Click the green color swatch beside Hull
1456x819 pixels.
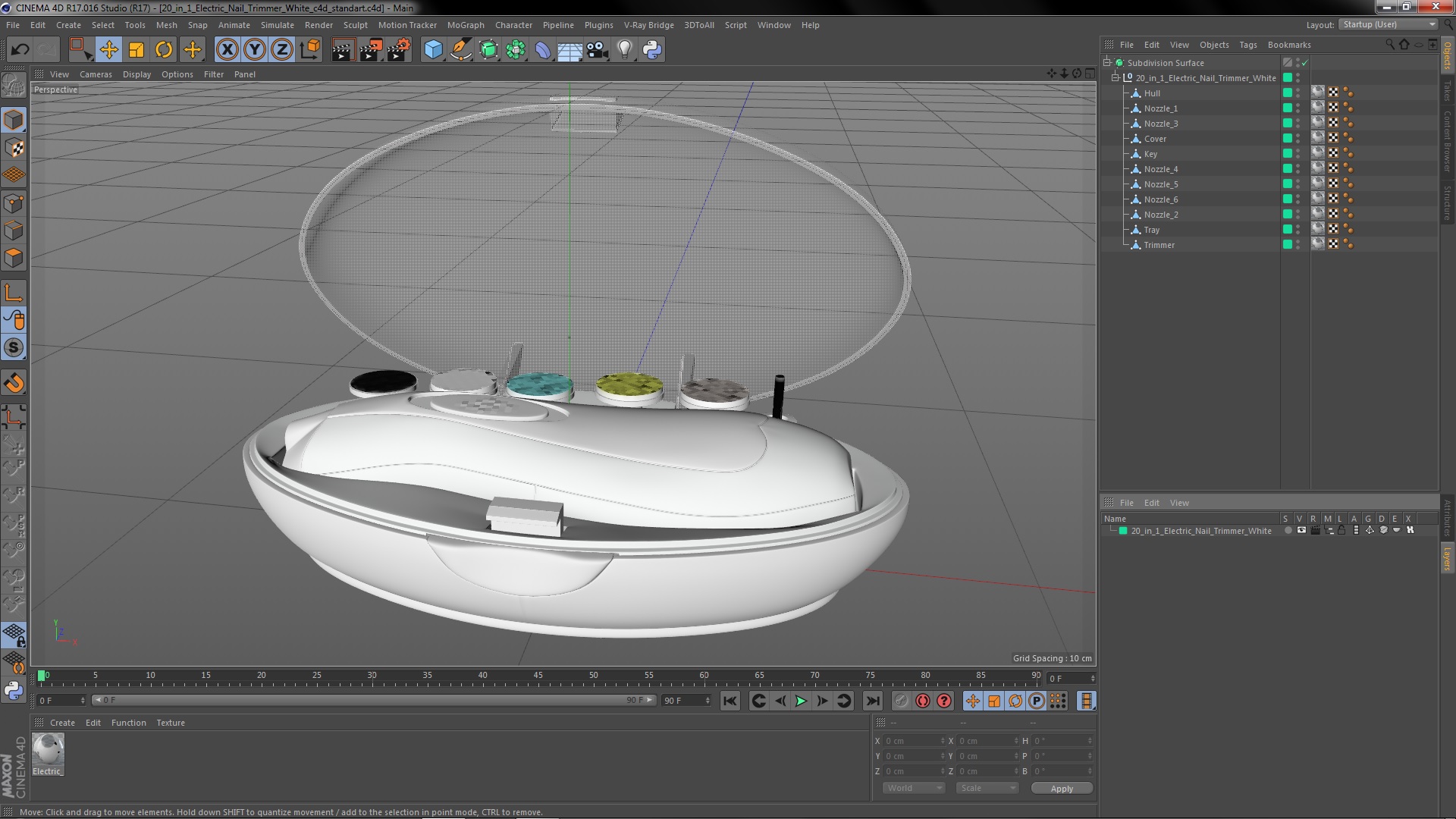1288,92
